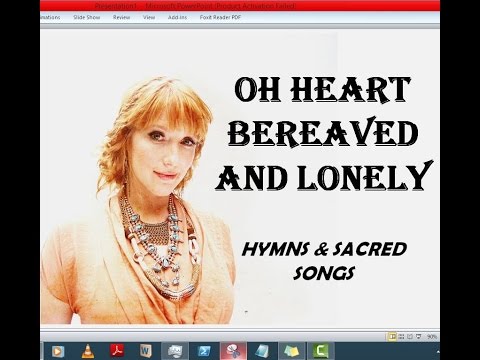Open Adobe Reader from taskbar
This screenshot has height=360, width=480.
coord(117,351)
